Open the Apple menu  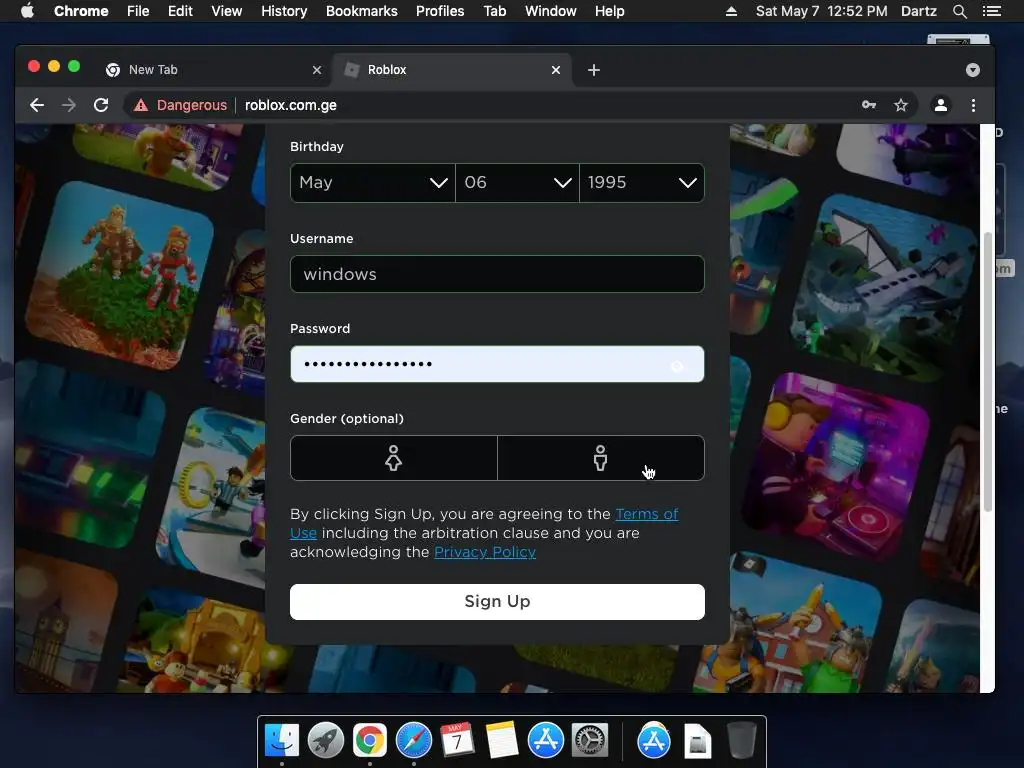click(27, 11)
